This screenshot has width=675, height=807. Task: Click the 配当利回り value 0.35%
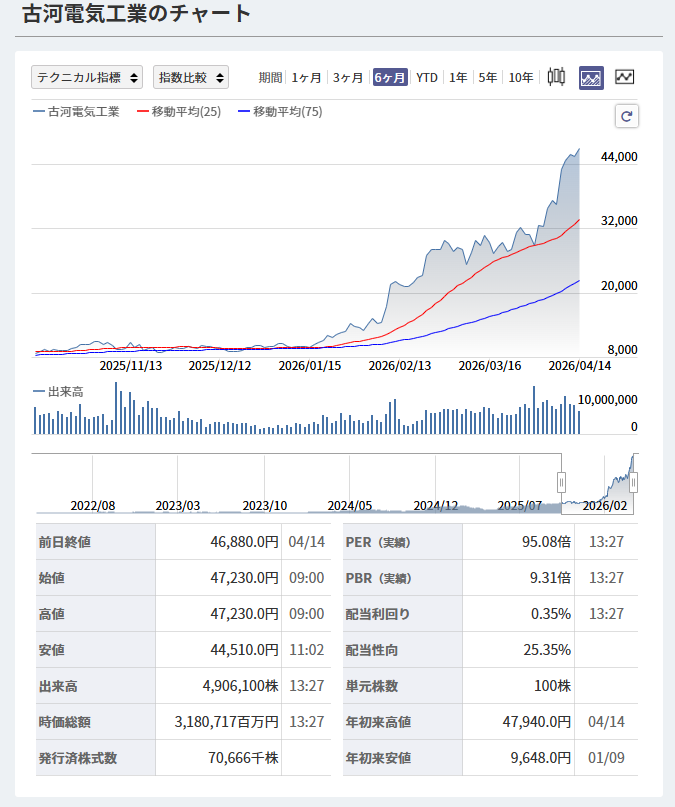[x=551, y=614]
